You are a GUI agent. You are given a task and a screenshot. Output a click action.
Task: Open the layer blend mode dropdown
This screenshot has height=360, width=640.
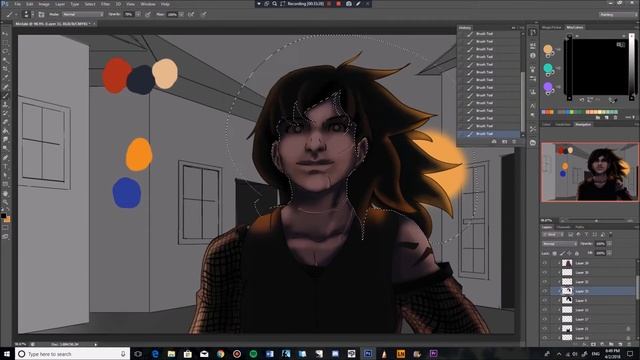pyautogui.click(x=559, y=244)
